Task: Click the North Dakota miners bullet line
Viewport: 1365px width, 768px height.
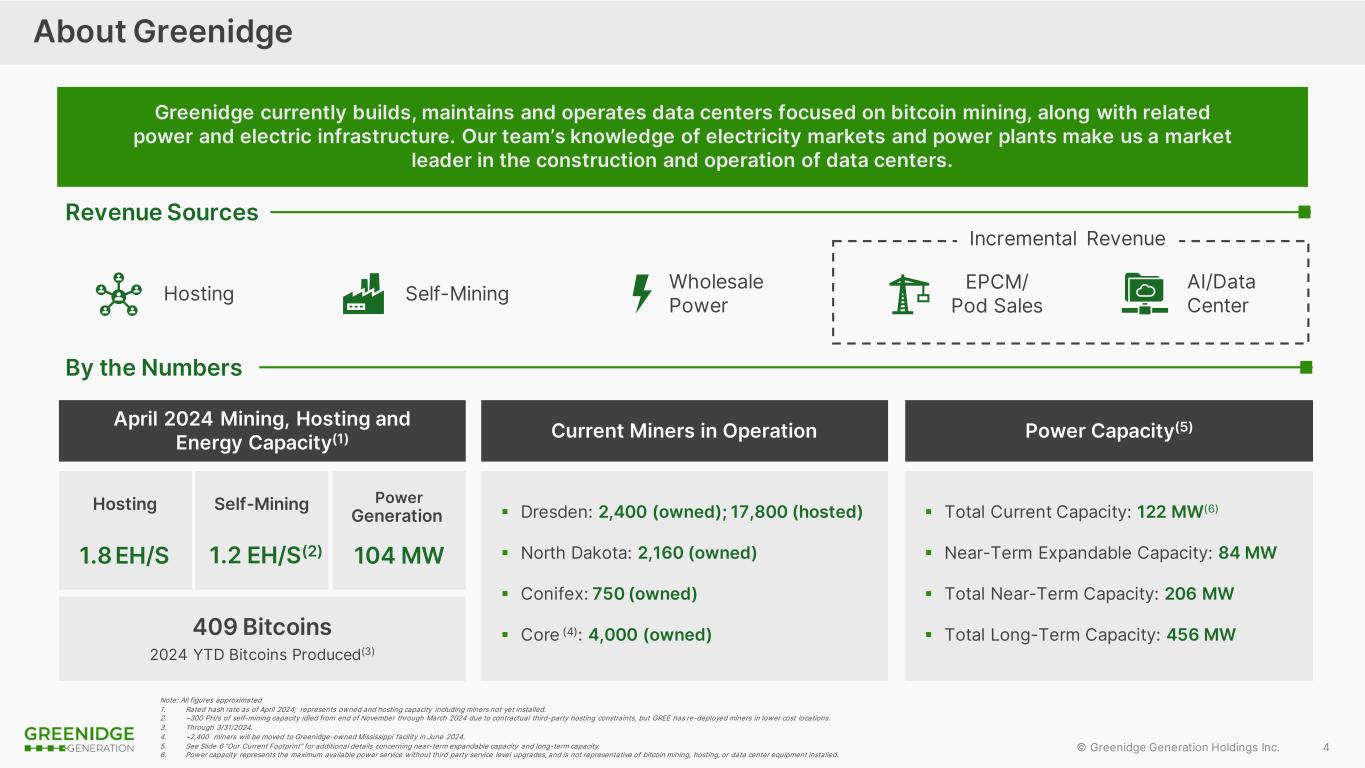Action: click(x=630, y=553)
